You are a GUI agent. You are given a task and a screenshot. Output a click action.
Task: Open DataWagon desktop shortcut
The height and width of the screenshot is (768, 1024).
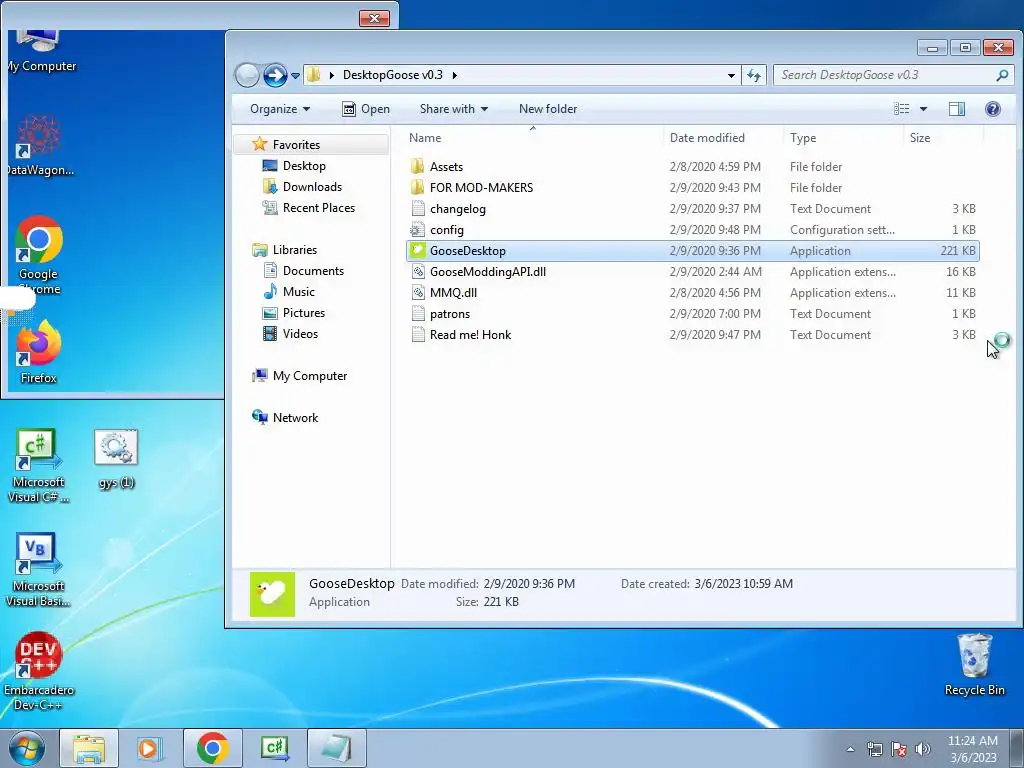click(x=39, y=145)
